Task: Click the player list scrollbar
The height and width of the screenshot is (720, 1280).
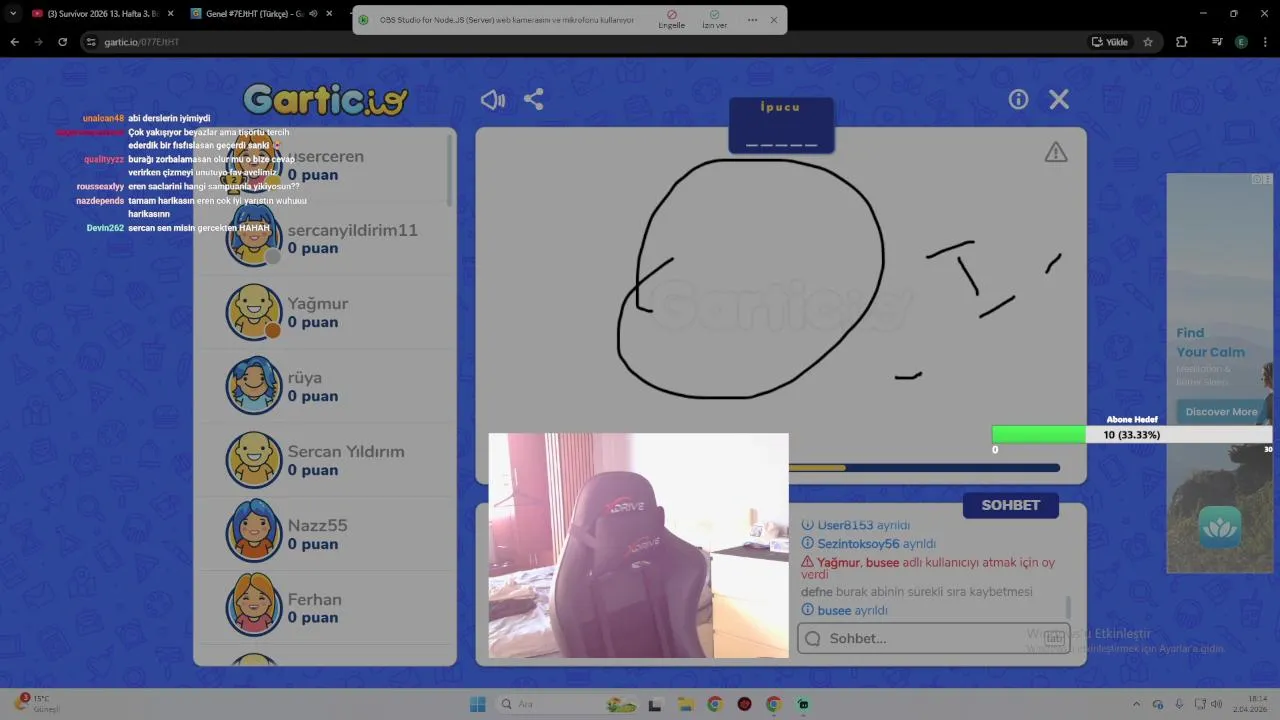Action: 449,170
